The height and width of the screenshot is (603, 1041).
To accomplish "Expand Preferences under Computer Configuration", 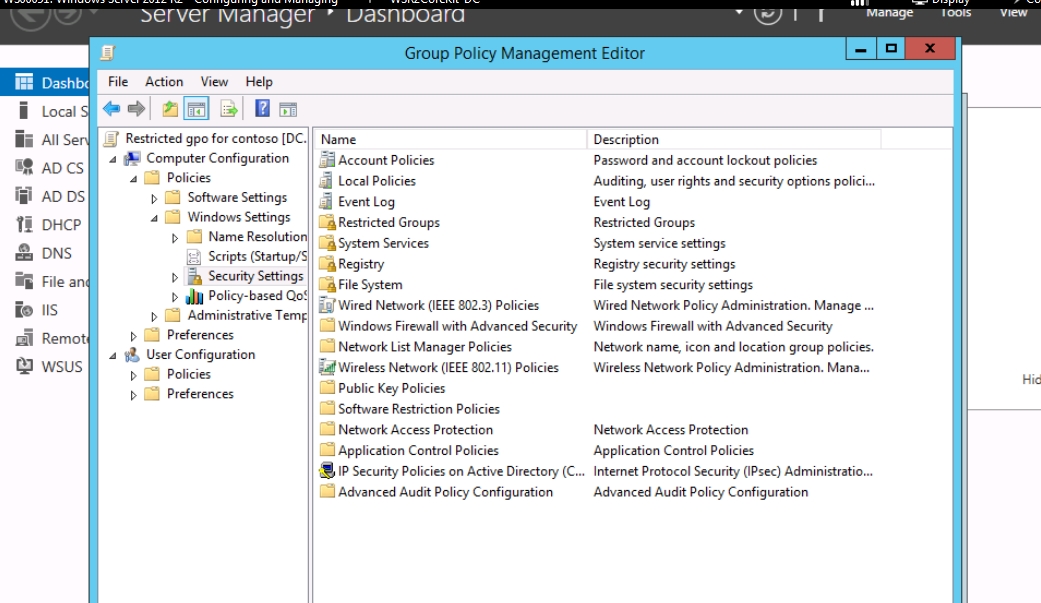I will click(x=133, y=335).
